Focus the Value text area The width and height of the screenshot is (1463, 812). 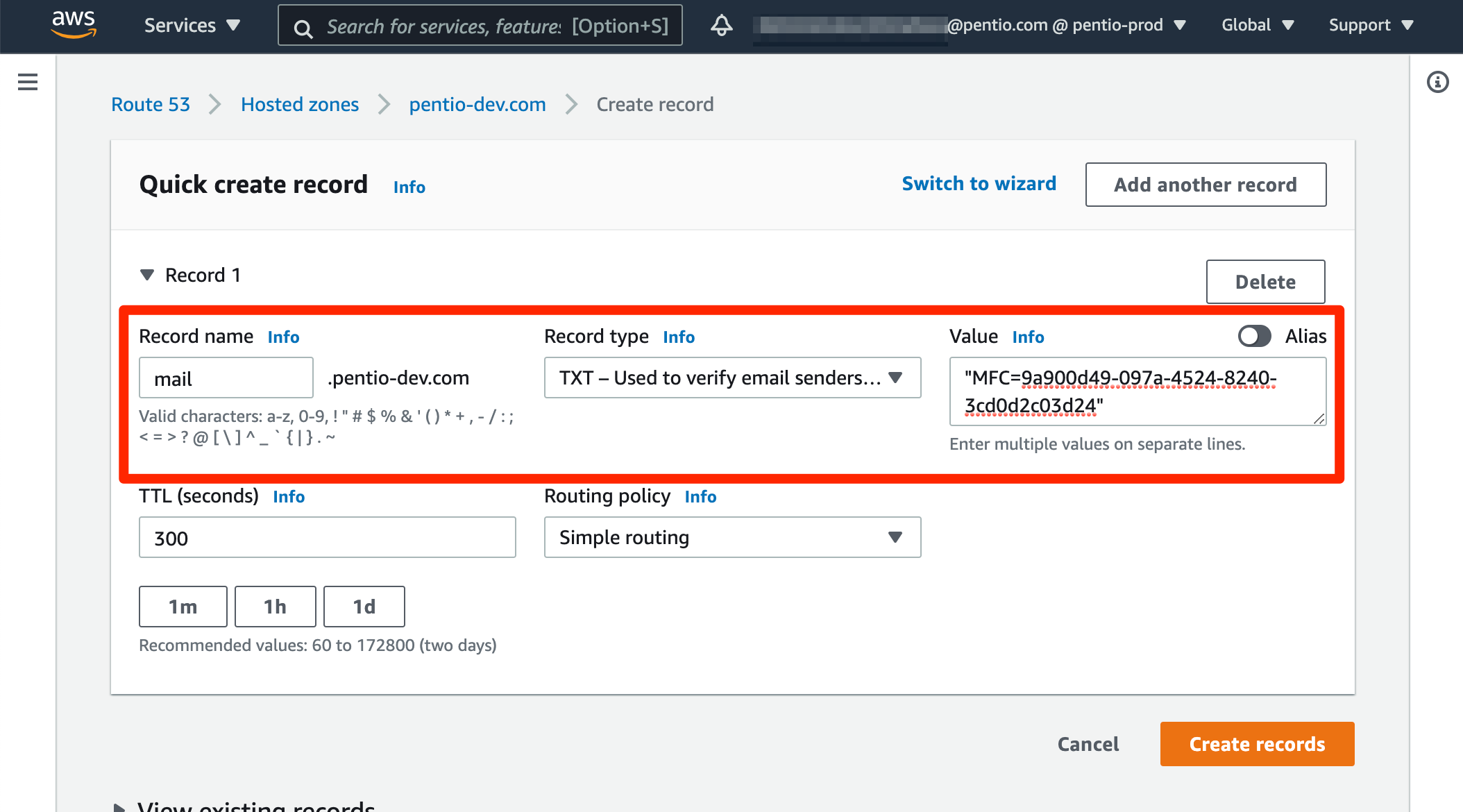1138,391
